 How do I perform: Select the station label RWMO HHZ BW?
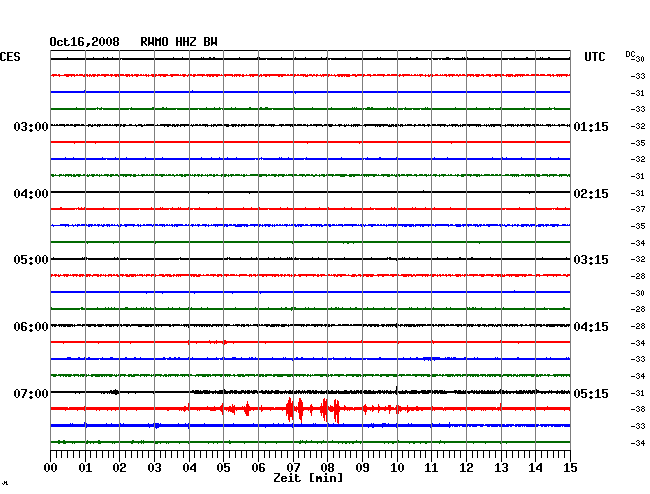pos(179,42)
